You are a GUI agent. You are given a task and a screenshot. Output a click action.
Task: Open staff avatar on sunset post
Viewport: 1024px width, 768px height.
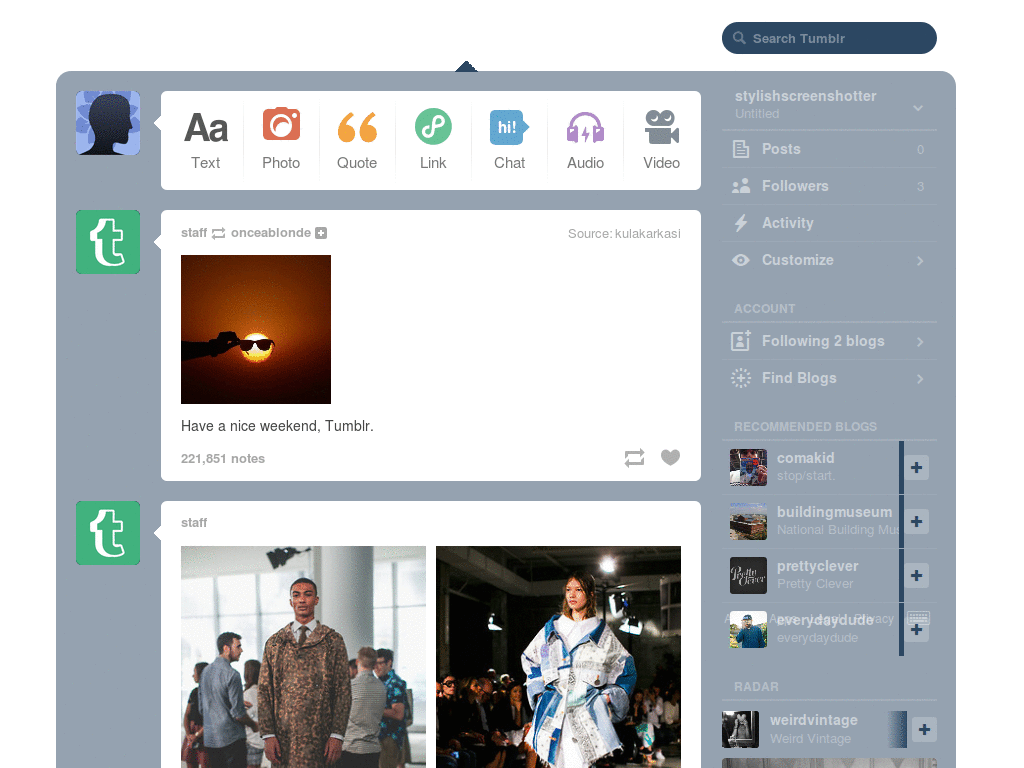click(108, 242)
